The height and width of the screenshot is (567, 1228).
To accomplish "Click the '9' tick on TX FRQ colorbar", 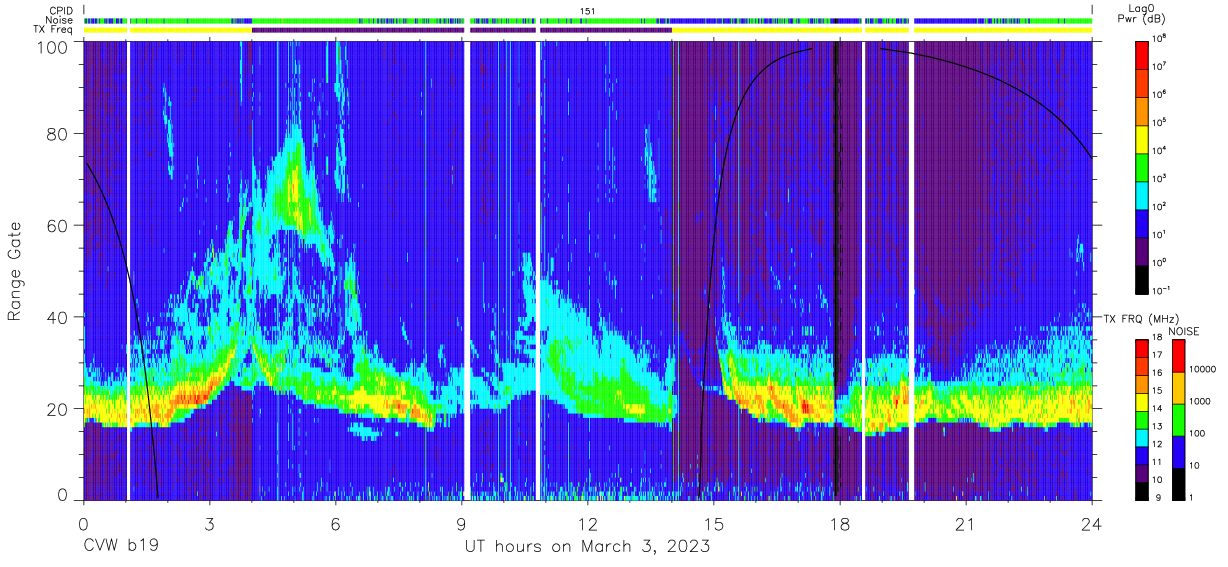I will (x=1157, y=497).
